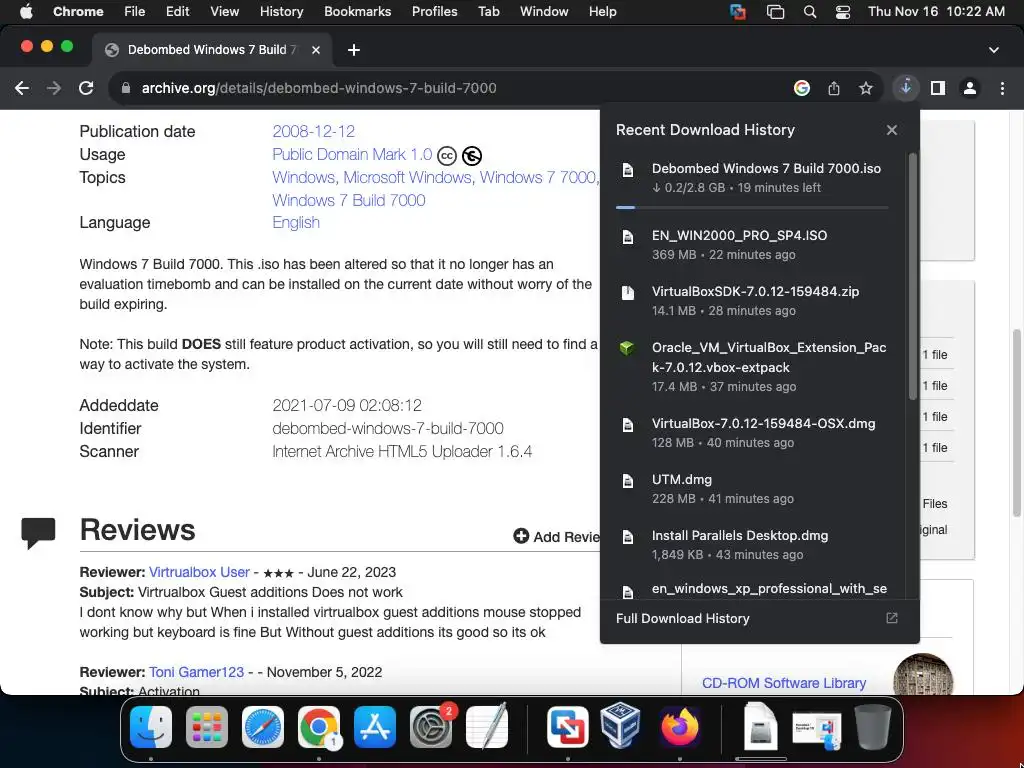Click the Oracle VirtualBox Extension Pack entry
Image resolution: width=1024 pixels, height=768 pixels.
tap(754, 366)
